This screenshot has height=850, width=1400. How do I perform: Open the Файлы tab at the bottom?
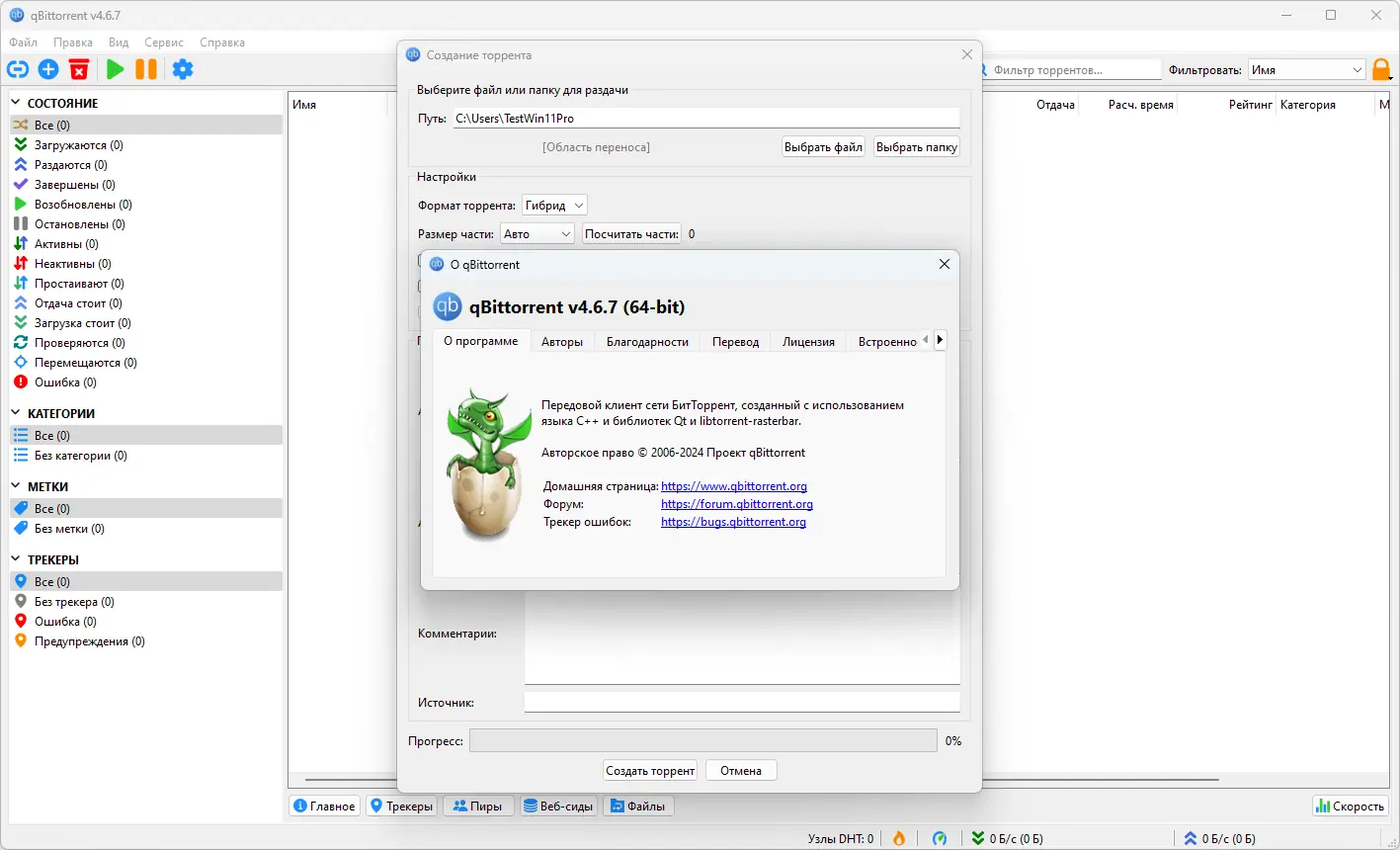tap(638, 807)
